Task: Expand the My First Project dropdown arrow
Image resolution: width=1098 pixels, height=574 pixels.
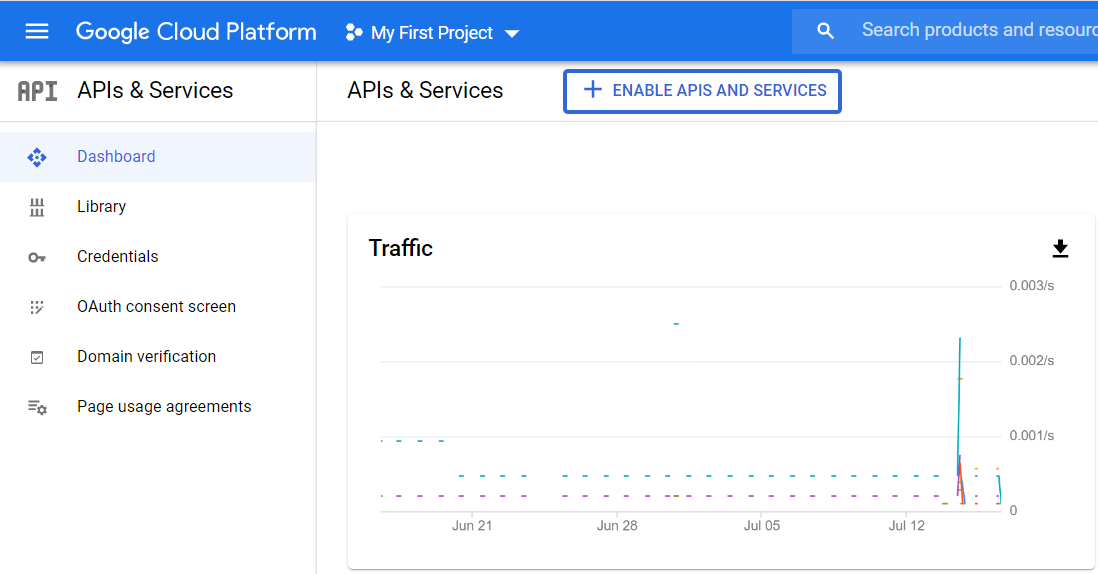Action: (512, 33)
